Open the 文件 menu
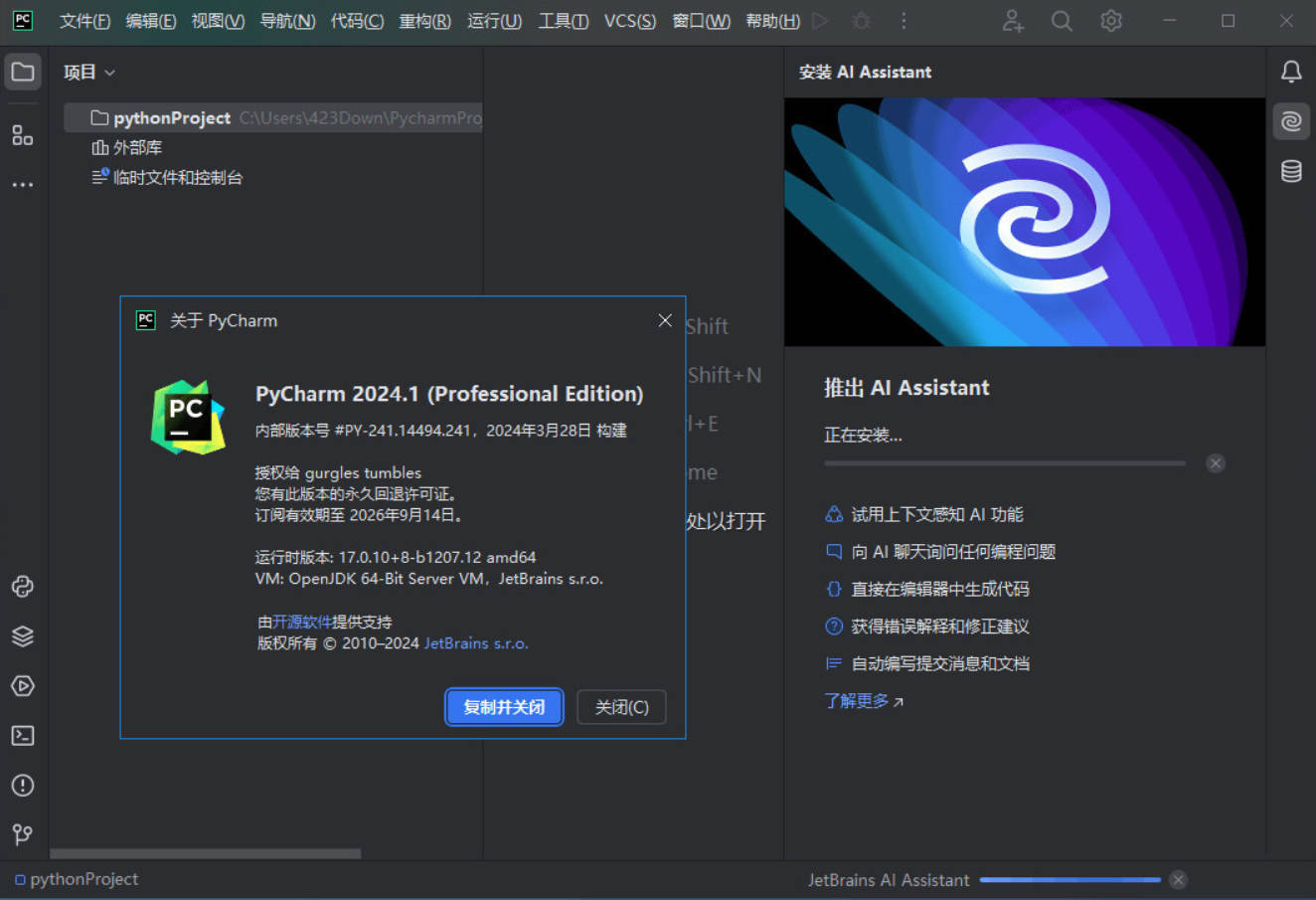 click(84, 21)
